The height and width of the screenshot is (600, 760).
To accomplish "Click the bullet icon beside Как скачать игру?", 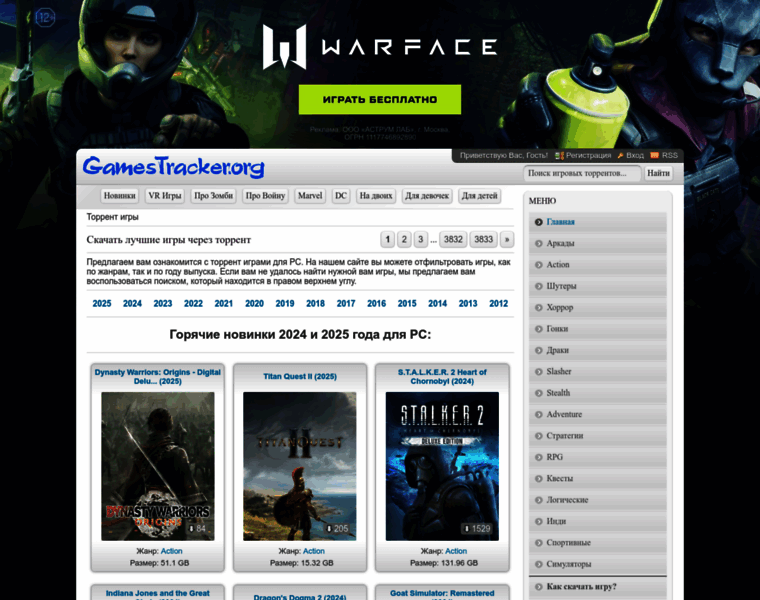I will click(x=538, y=587).
